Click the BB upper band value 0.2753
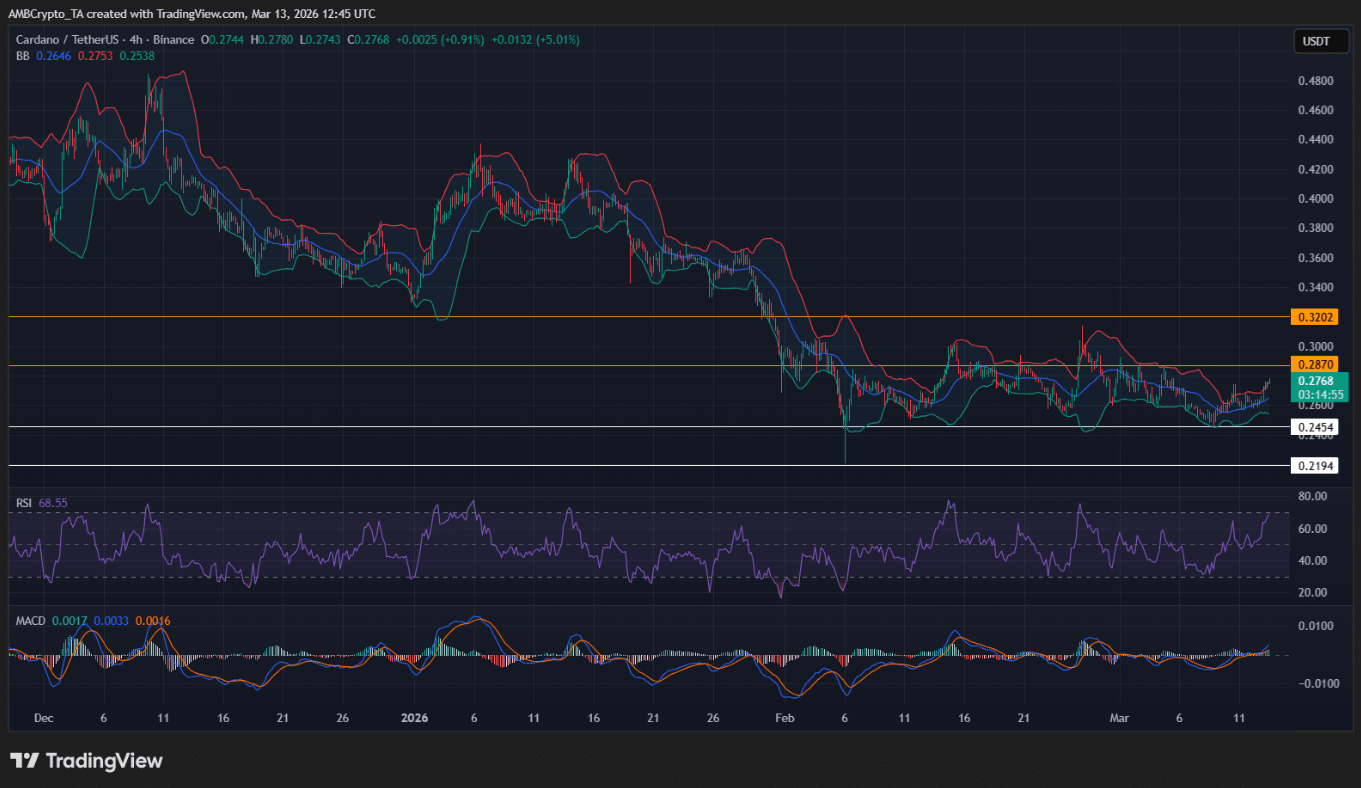The width and height of the screenshot is (1361, 788). pyautogui.click(x=95, y=56)
